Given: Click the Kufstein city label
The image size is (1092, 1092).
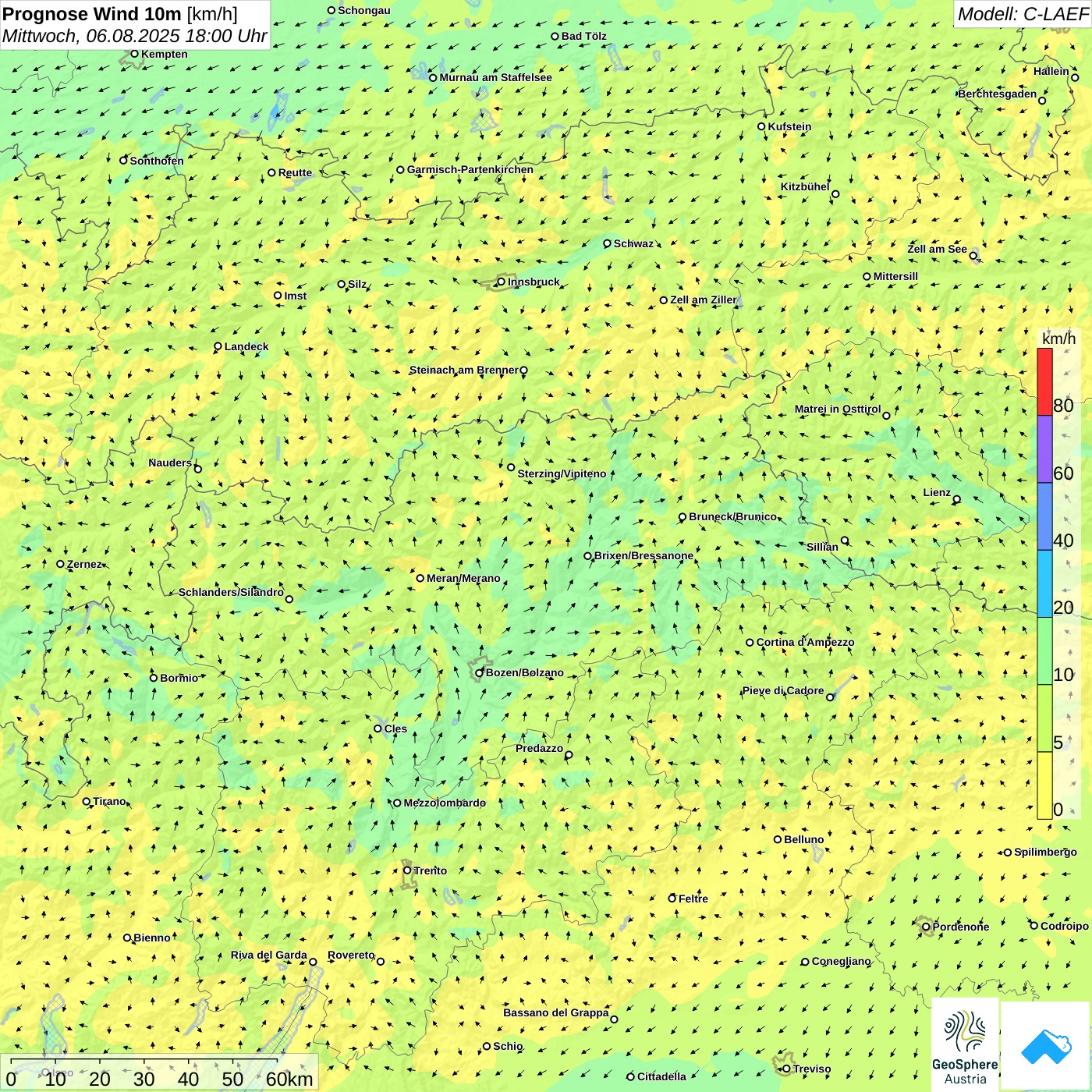Looking at the screenshot, I should click(x=789, y=126).
